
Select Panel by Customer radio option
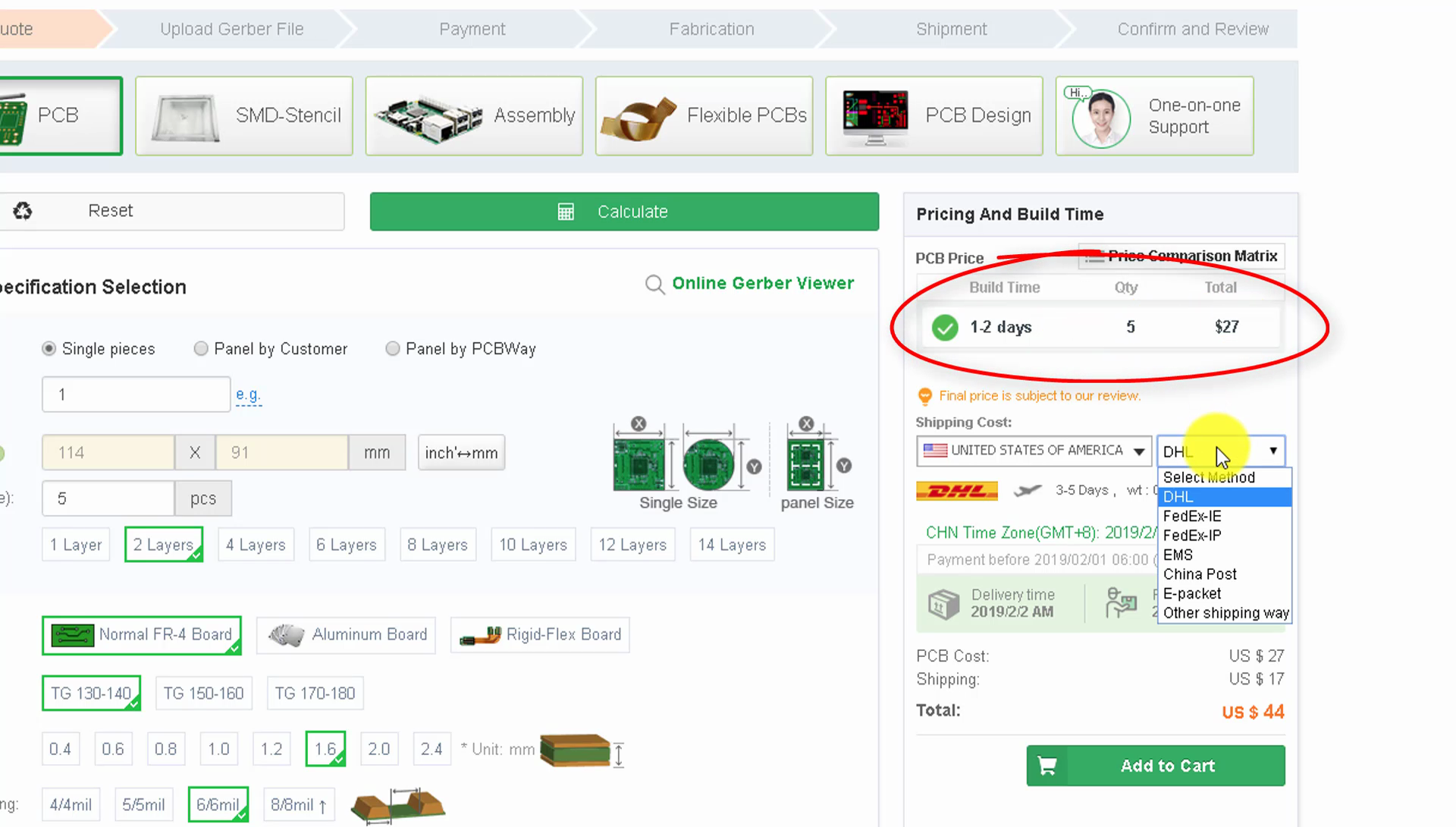pos(201,349)
